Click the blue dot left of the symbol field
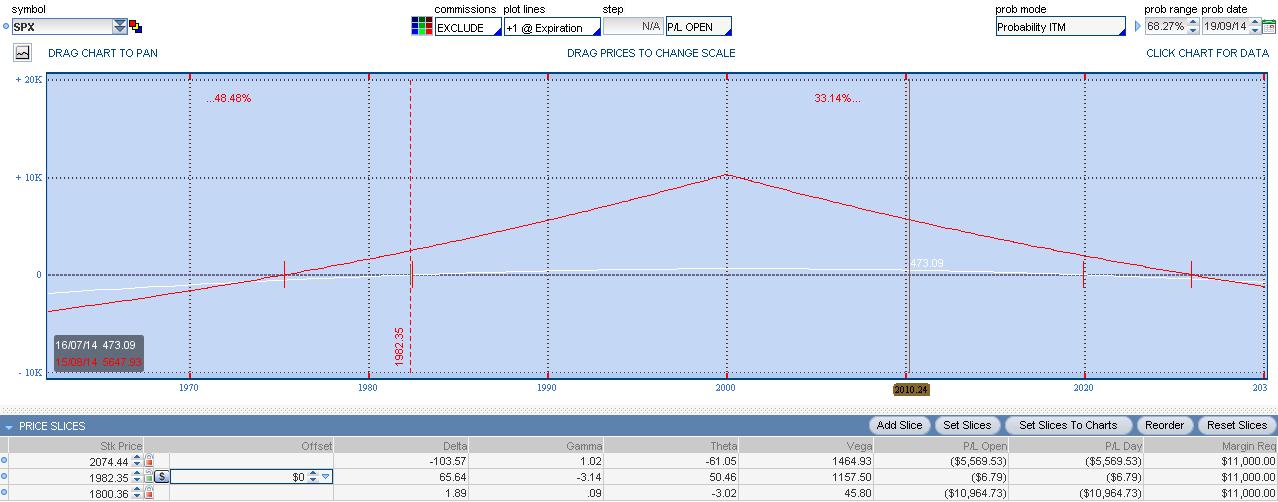Viewport: 1278px width, 502px height. point(4,27)
